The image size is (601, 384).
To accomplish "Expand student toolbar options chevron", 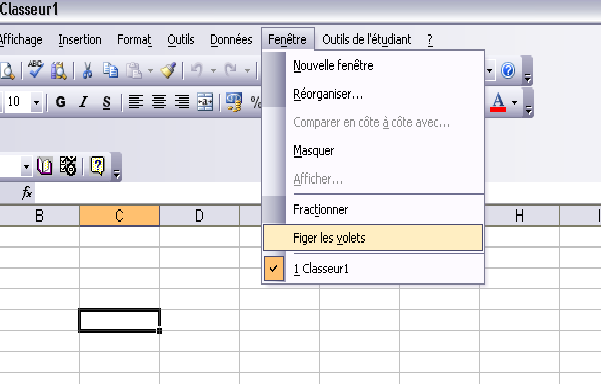I will click(x=117, y=167).
